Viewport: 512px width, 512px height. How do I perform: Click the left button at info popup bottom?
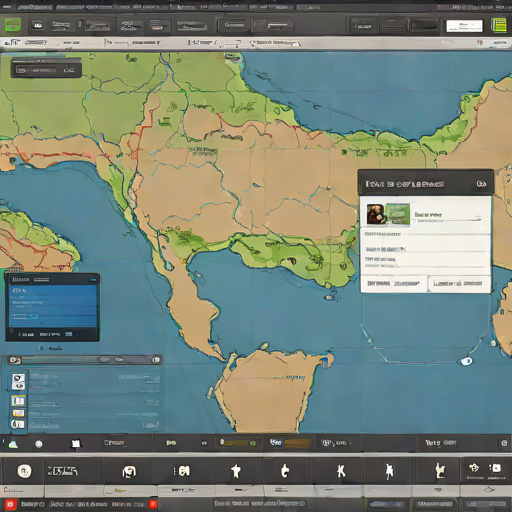pyautogui.click(x=393, y=284)
